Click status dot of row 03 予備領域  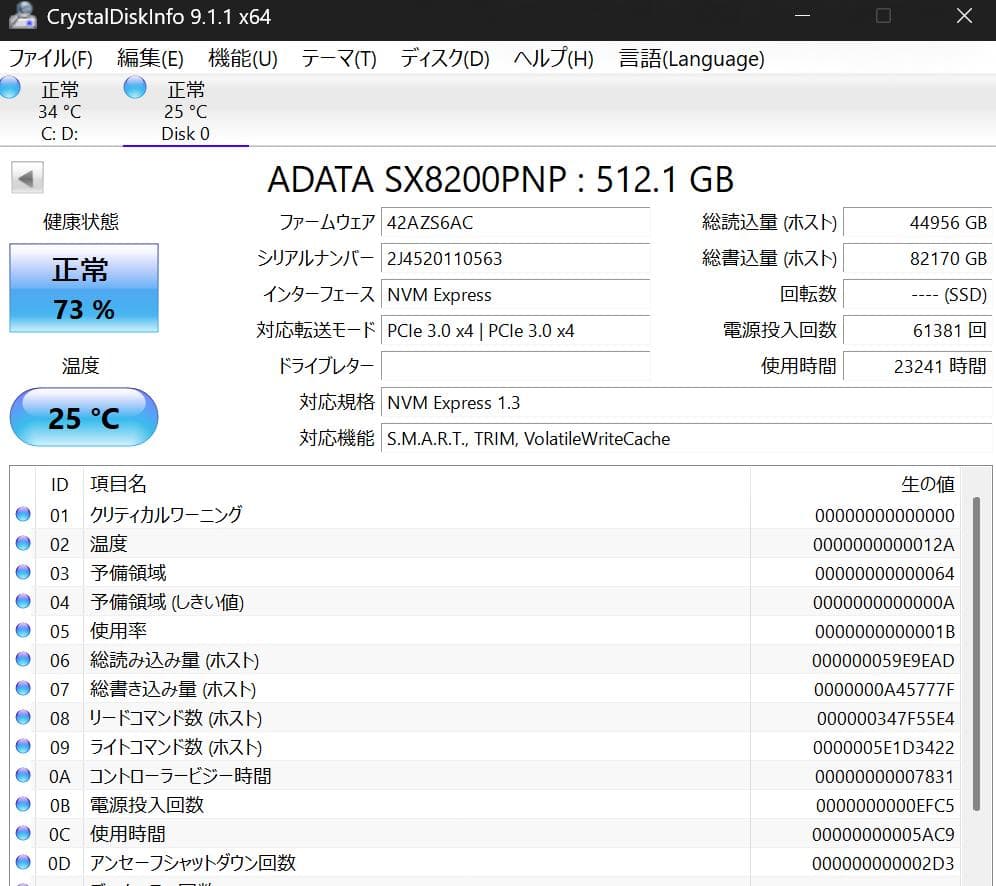click(x=24, y=572)
